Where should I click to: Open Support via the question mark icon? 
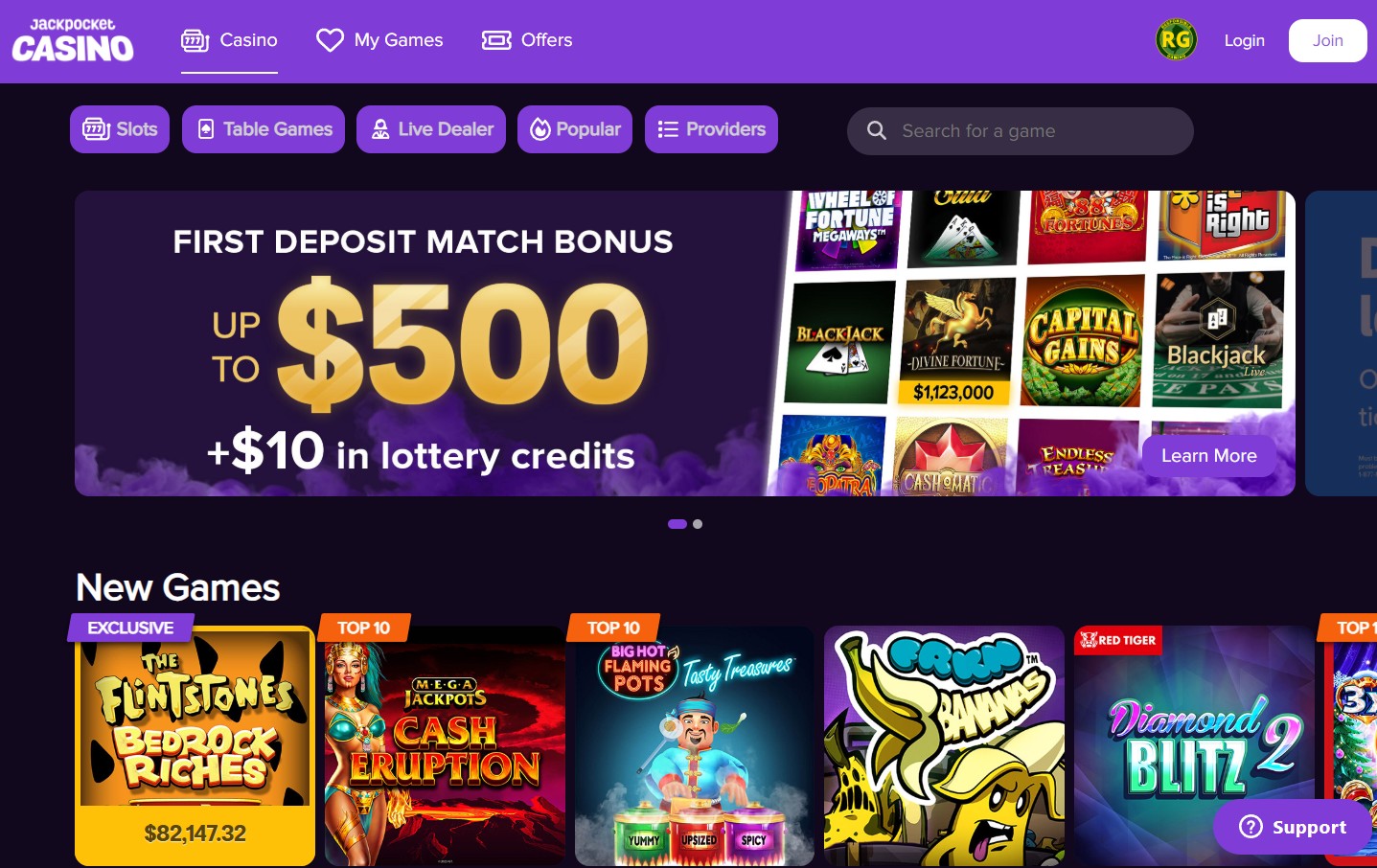coord(1251,827)
